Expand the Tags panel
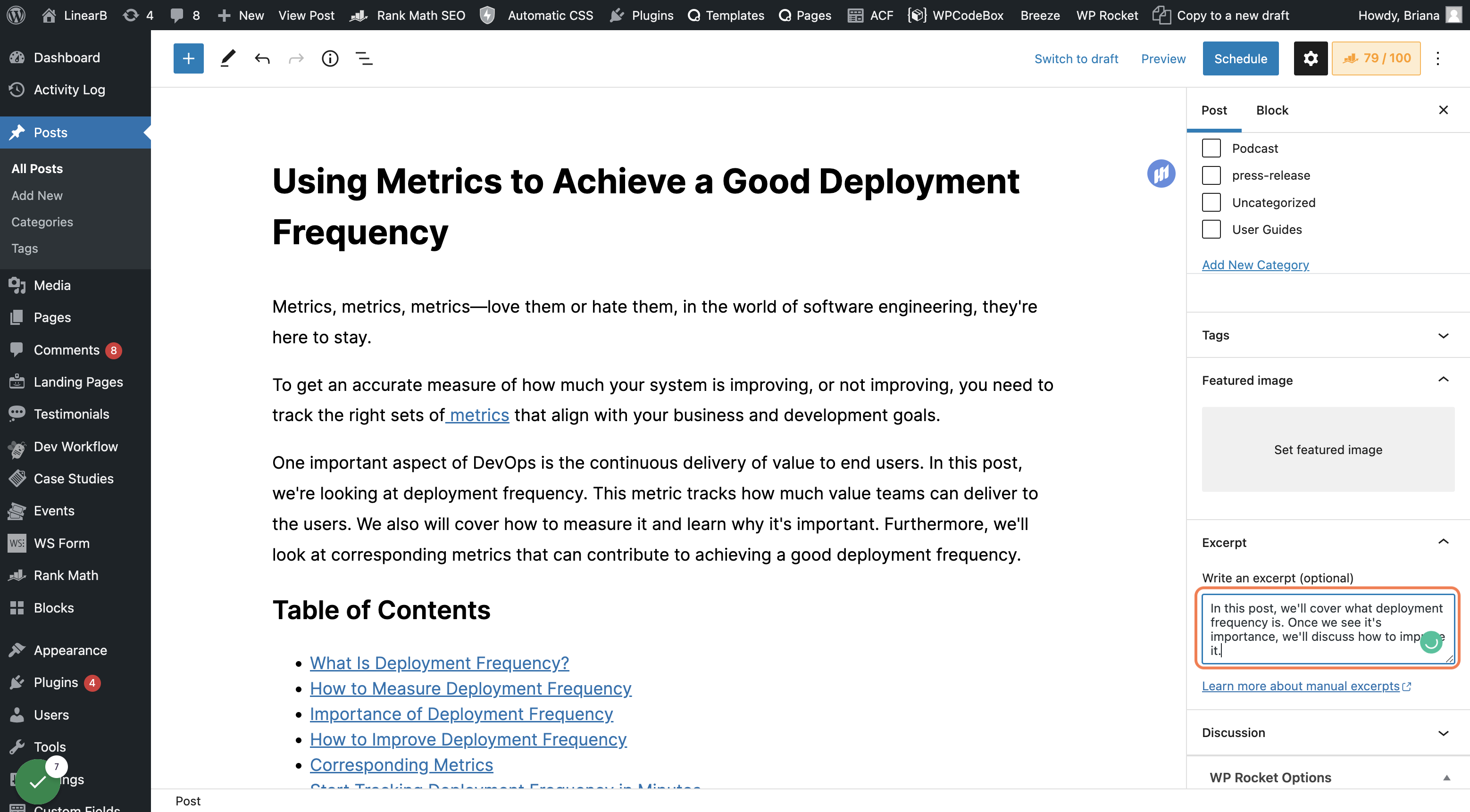This screenshot has width=1470, height=812. point(1328,335)
